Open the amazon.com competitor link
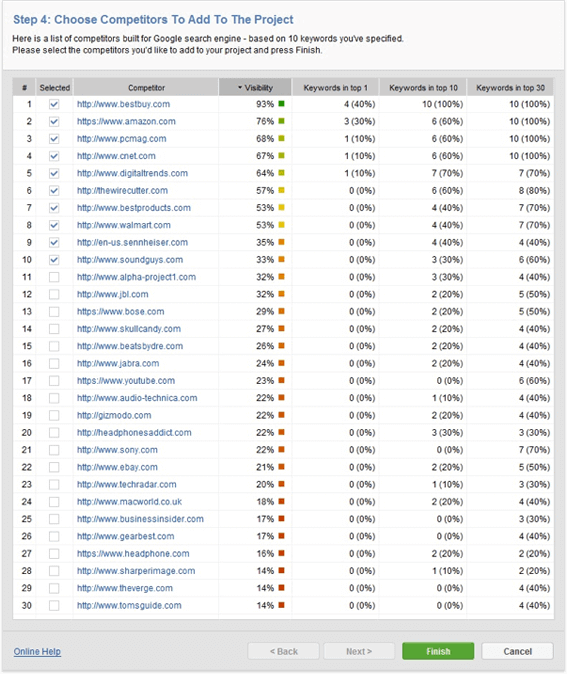Viewport: 567px width, 674px height. pyautogui.click(x=126, y=121)
